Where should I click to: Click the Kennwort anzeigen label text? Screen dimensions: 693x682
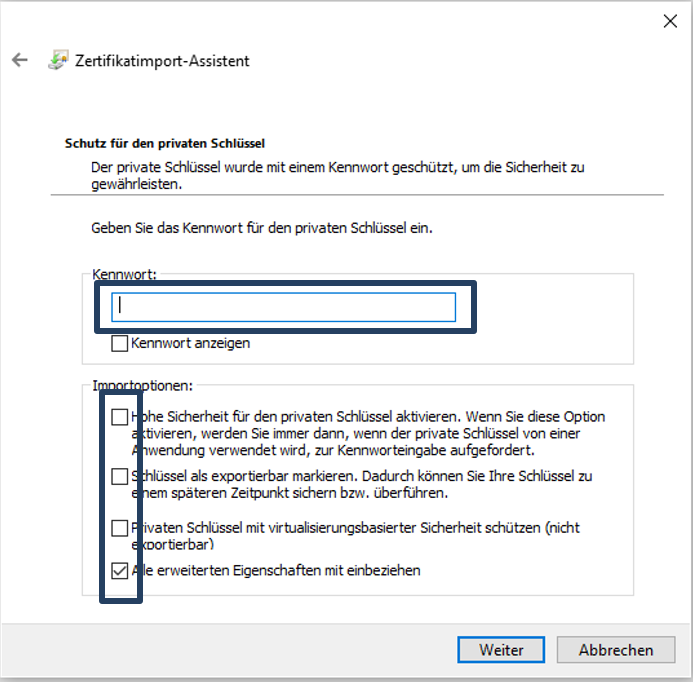coord(191,343)
